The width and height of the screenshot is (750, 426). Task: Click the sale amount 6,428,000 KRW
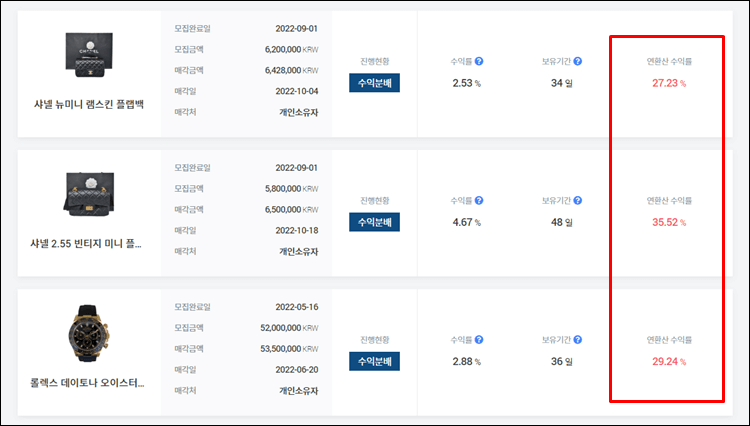[291, 70]
